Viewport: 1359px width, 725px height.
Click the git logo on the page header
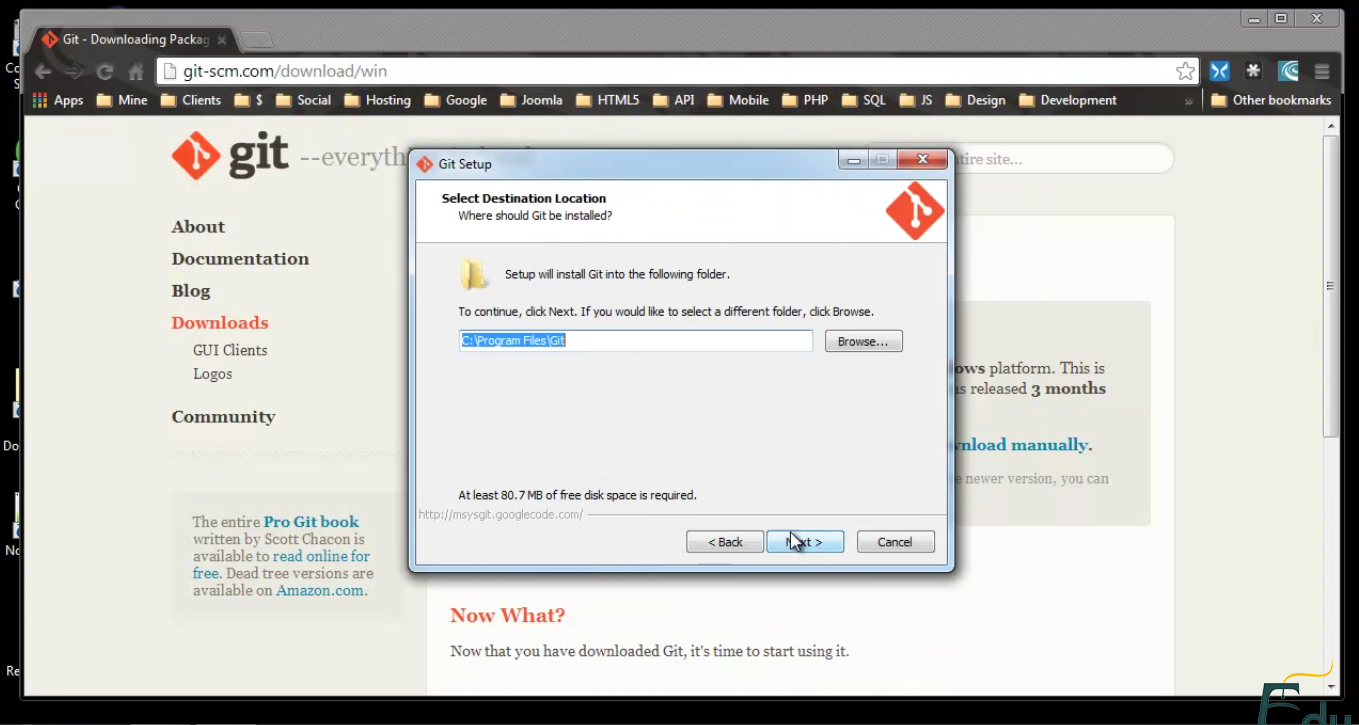point(230,156)
